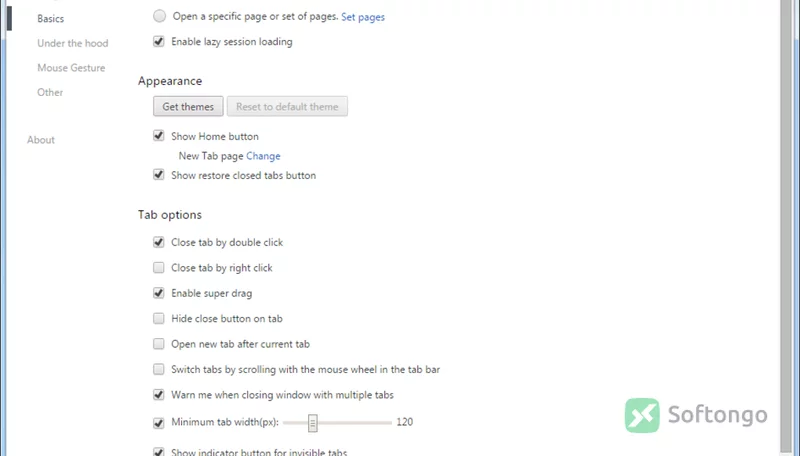Select the Other settings category
800x456 pixels.
50,92
